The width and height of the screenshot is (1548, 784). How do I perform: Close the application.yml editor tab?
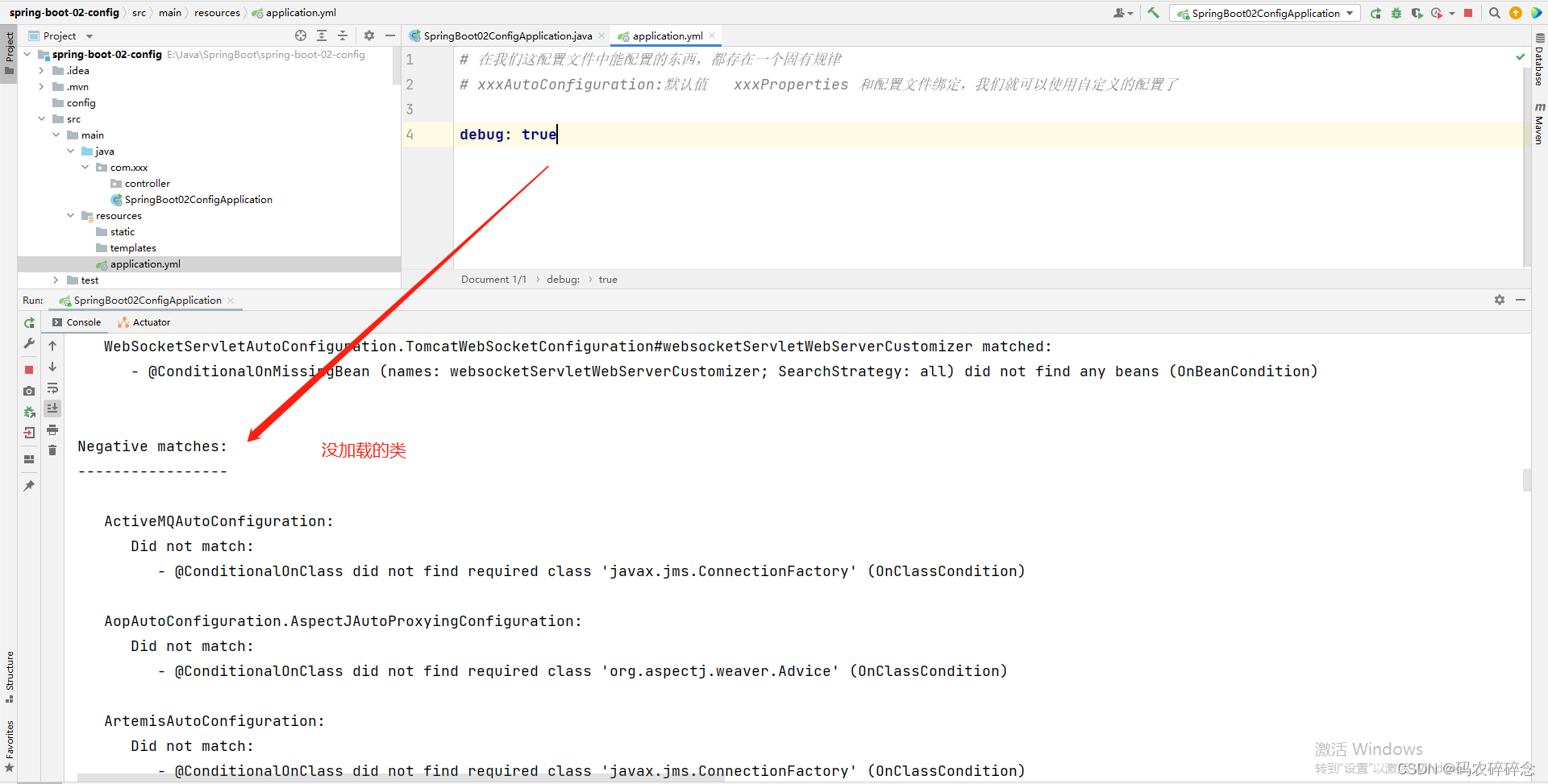[712, 35]
